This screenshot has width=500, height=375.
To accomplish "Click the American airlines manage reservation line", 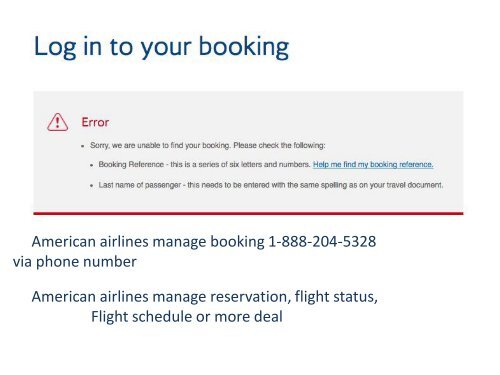I will pos(205,297).
